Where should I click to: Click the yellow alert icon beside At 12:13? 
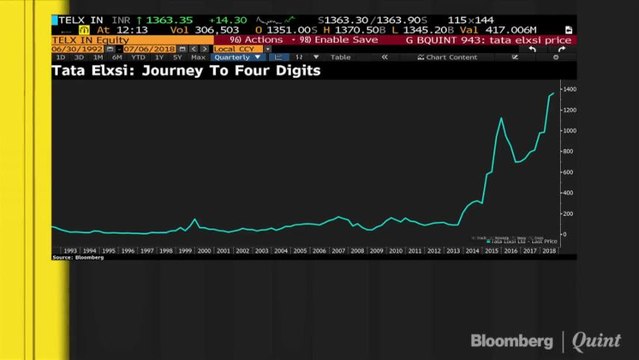84,30
